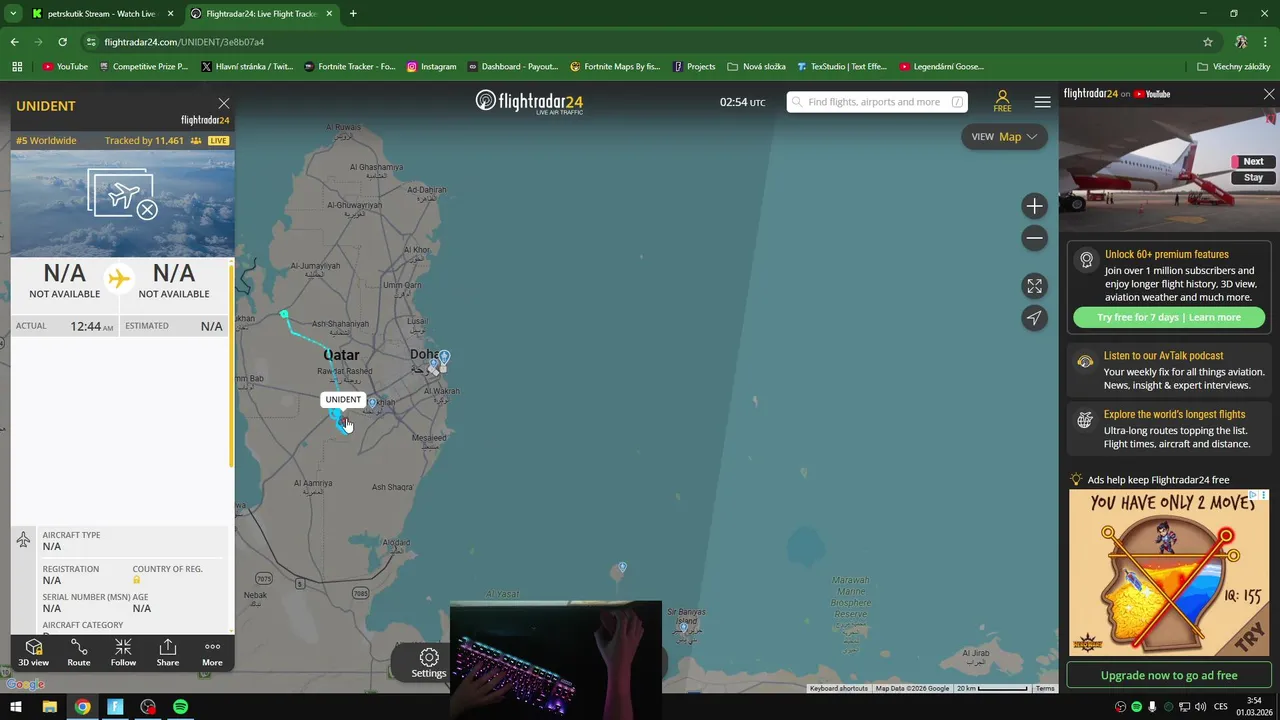Image resolution: width=1280 pixels, height=720 pixels.
Task: Click the Tracked by 11,461 text
Action: [144, 141]
